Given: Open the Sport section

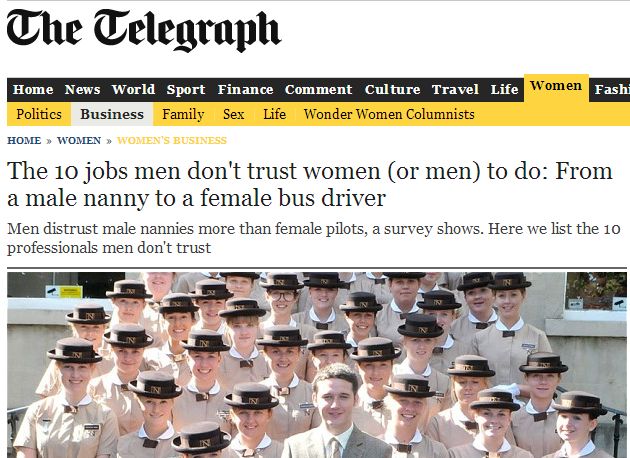Looking at the screenshot, I should point(186,90).
